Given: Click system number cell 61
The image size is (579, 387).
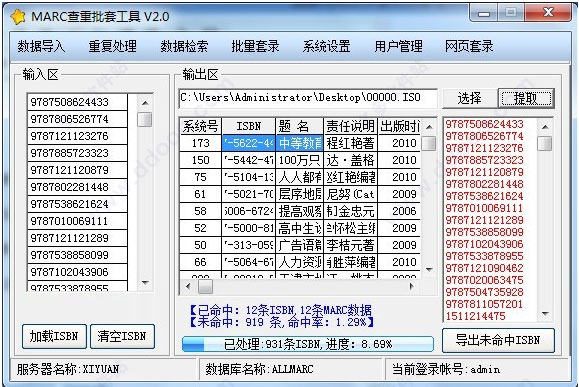Looking at the screenshot, I should click(201, 194).
